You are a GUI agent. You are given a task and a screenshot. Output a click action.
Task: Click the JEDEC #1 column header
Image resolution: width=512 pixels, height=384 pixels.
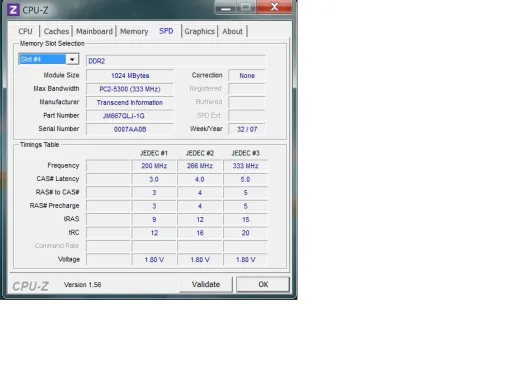[x=154, y=153]
